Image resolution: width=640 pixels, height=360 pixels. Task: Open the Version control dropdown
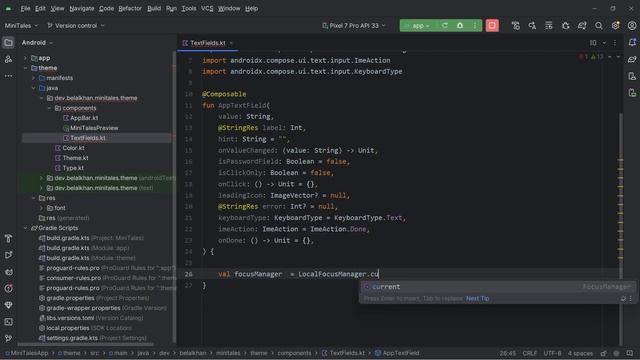[x=76, y=26]
